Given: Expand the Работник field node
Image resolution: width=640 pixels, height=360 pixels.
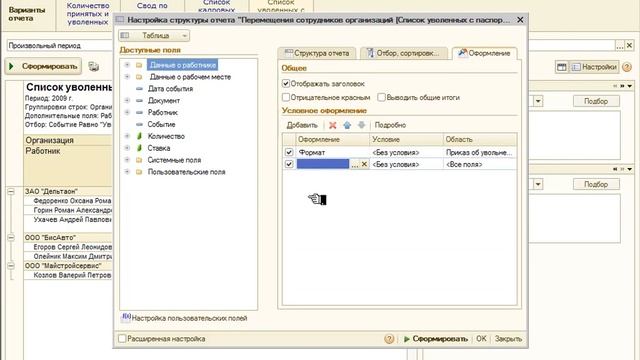Looking at the screenshot, I should [127, 112].
